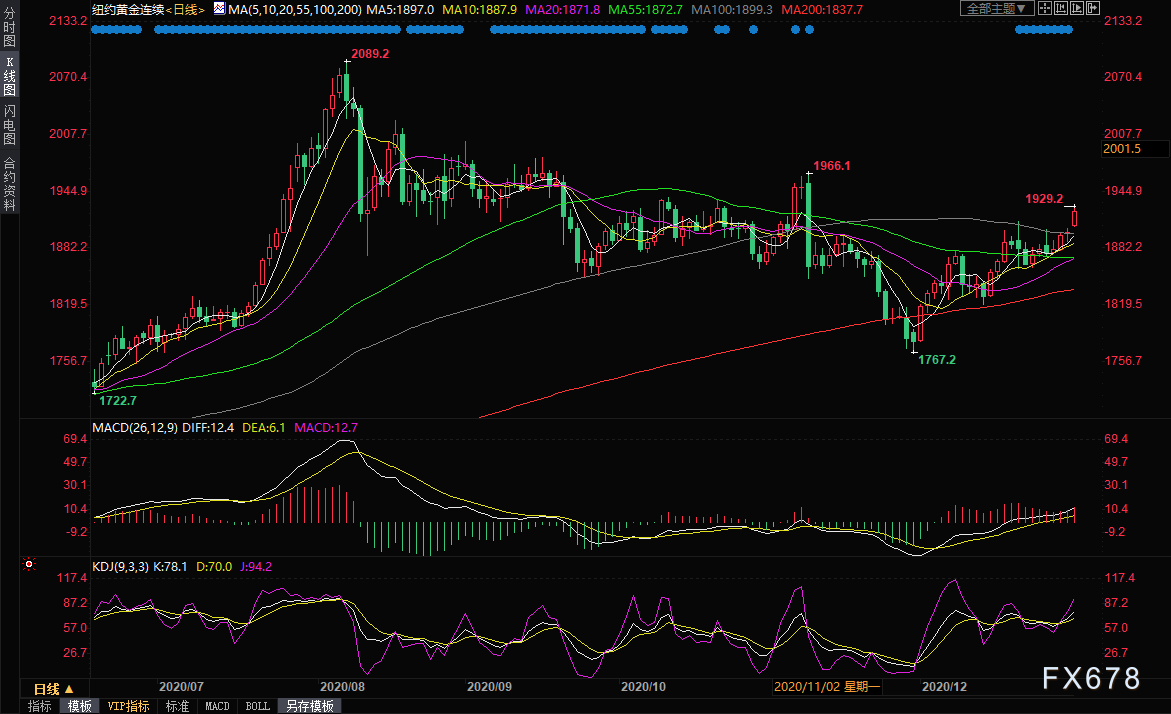Switch to 分时图 view in left sidebar
1171x714 pixels.
pyautogui.click(x=9, y=28)
